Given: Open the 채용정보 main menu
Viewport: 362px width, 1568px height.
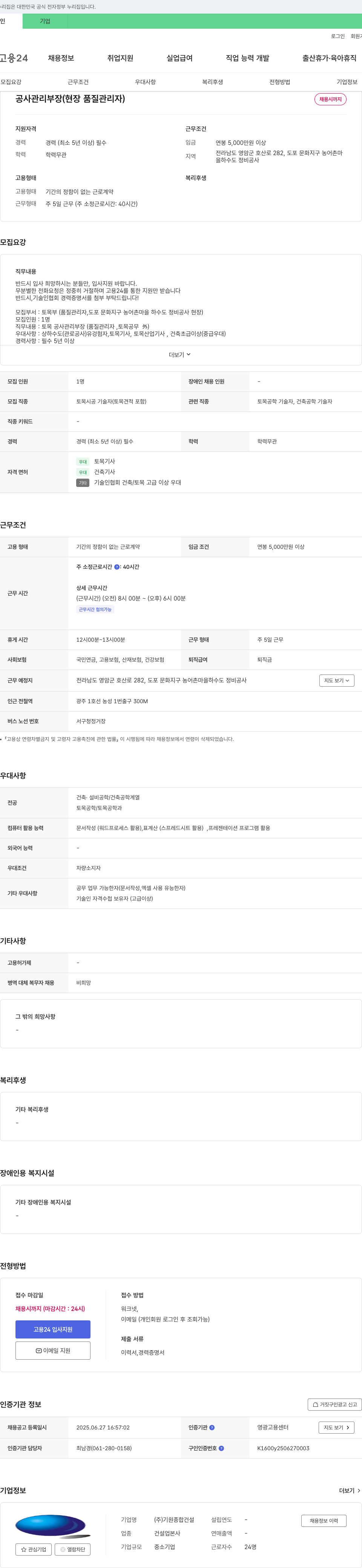Looking at the screenshot, I should [x=61, y=59].
